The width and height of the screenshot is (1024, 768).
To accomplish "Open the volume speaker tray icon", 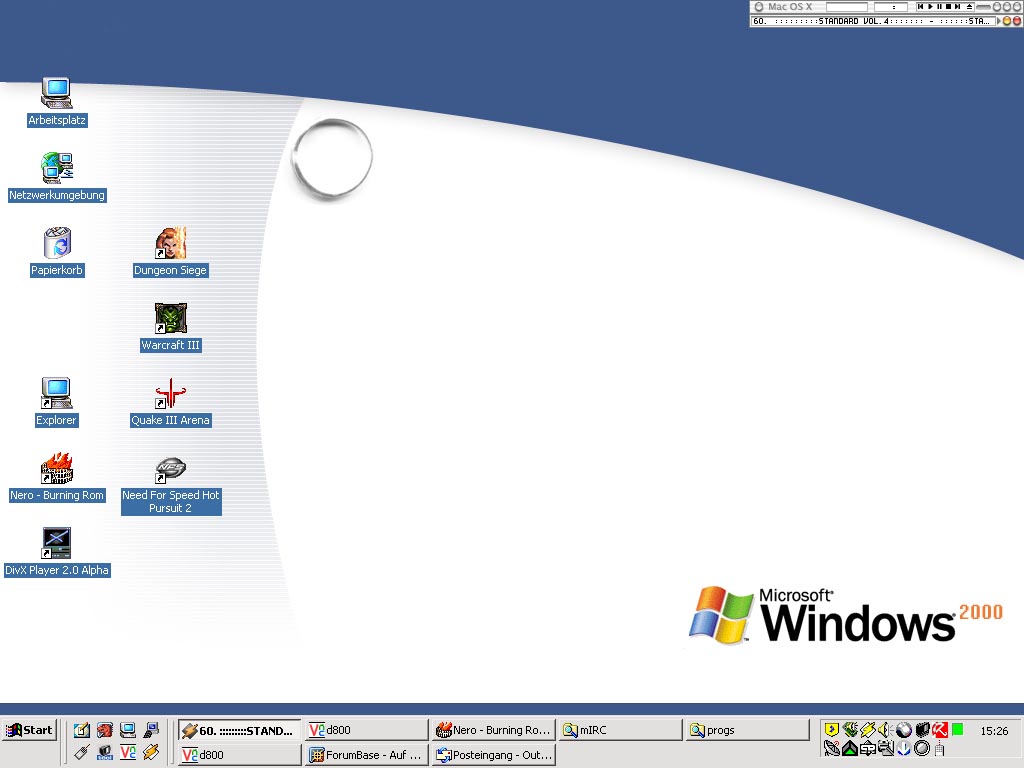I will click(x=885, y=729).
